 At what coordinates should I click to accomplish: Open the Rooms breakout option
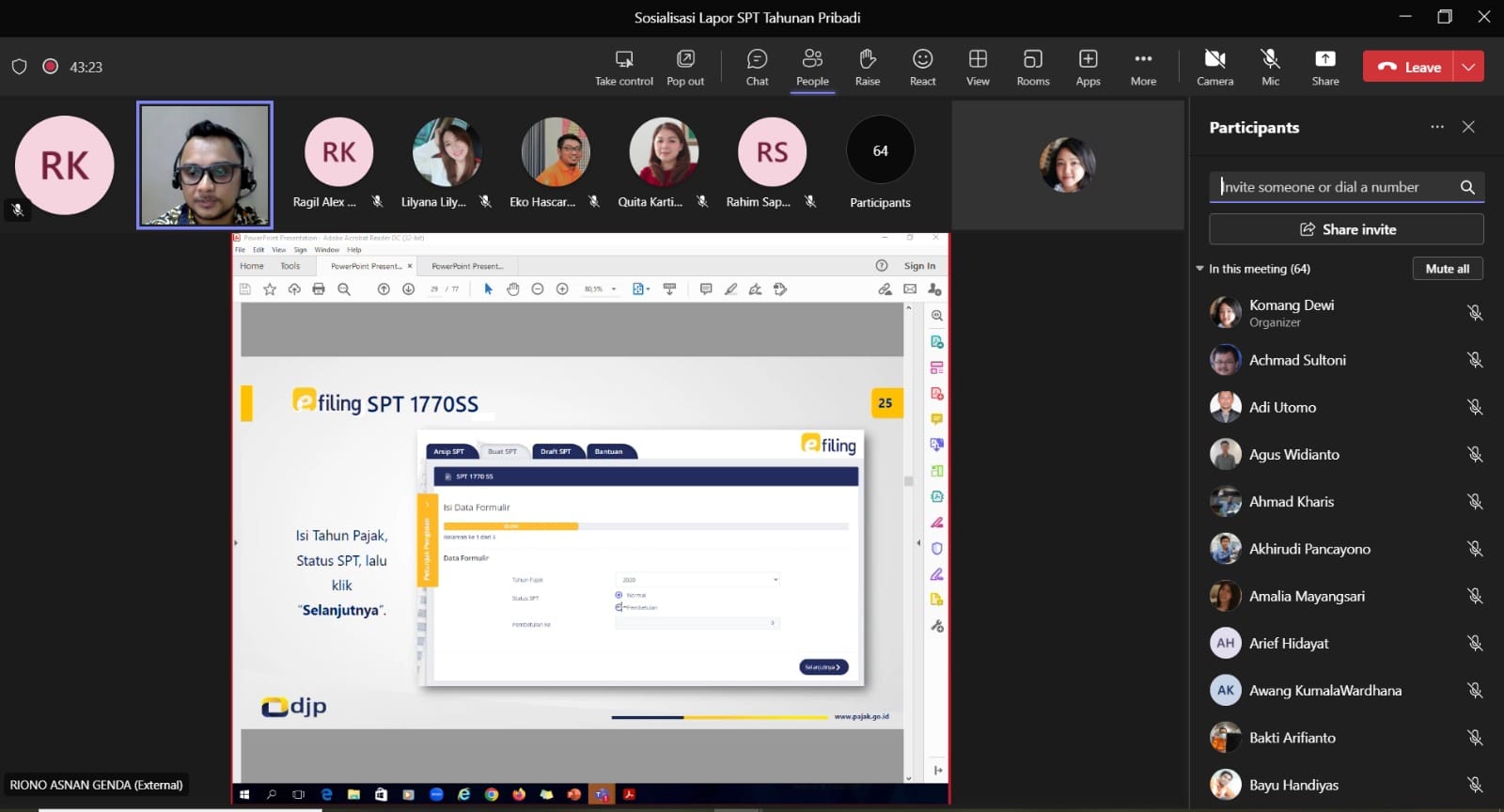click(1032, 68)
